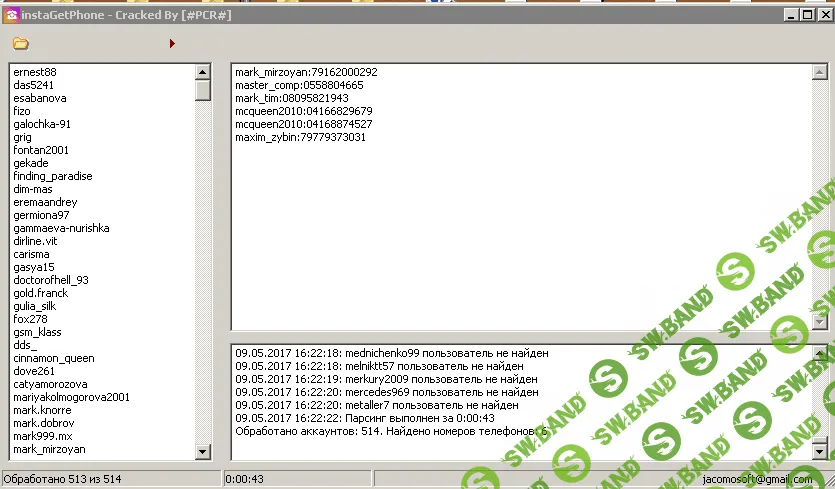Click the accounts list scrollbar thumb
Viewport: 835px width, 489px height.
pos(202,90)
